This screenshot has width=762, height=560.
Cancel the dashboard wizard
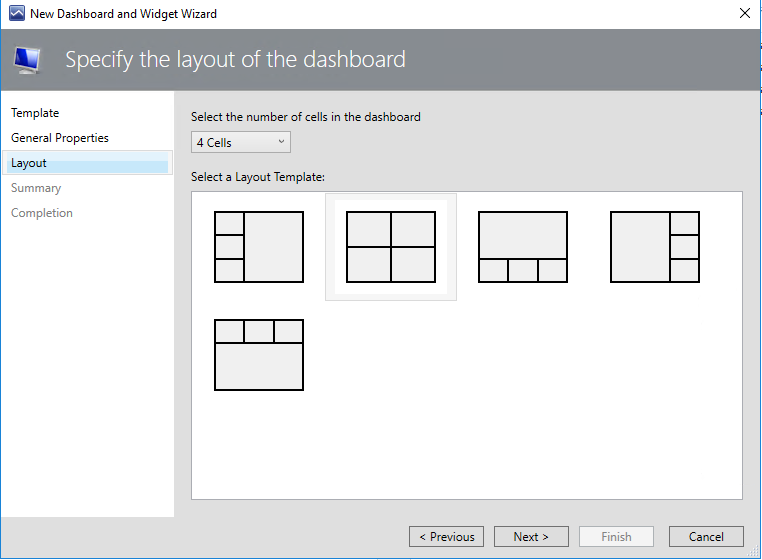(x=706, y=537)
